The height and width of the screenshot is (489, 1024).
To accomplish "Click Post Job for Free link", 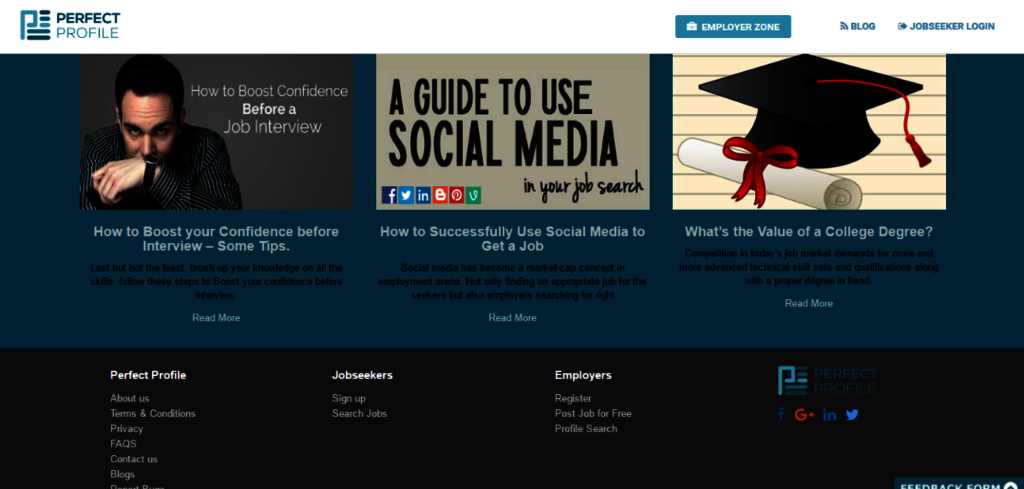I will 593,413.
